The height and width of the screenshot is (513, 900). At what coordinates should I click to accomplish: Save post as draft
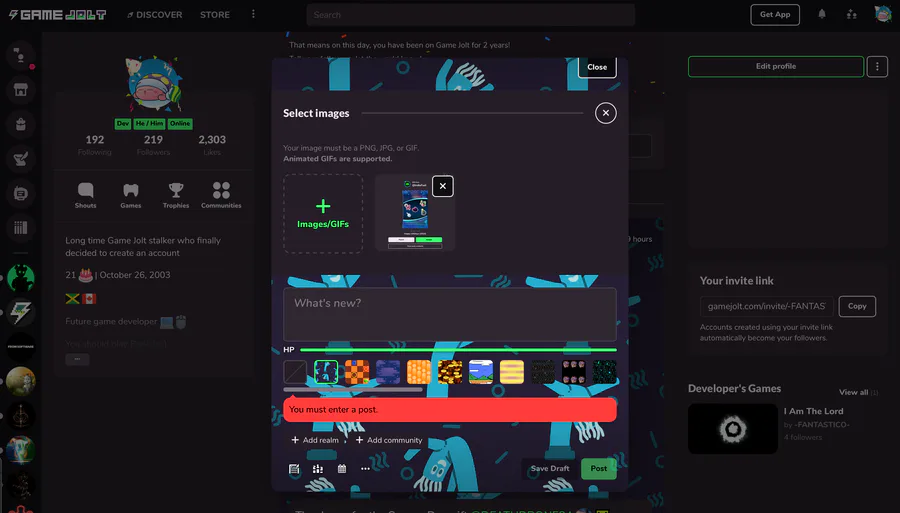[x=550, y=469]
